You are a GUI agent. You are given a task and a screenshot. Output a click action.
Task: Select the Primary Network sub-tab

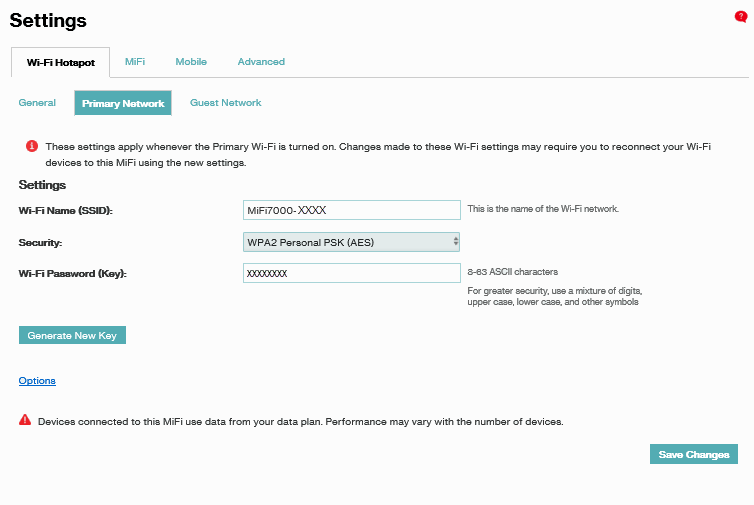click(123, 103)
